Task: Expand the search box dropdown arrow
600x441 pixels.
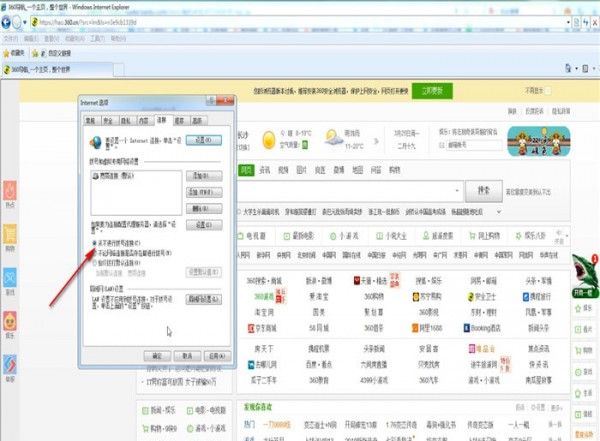Action: tap(457, 191)
